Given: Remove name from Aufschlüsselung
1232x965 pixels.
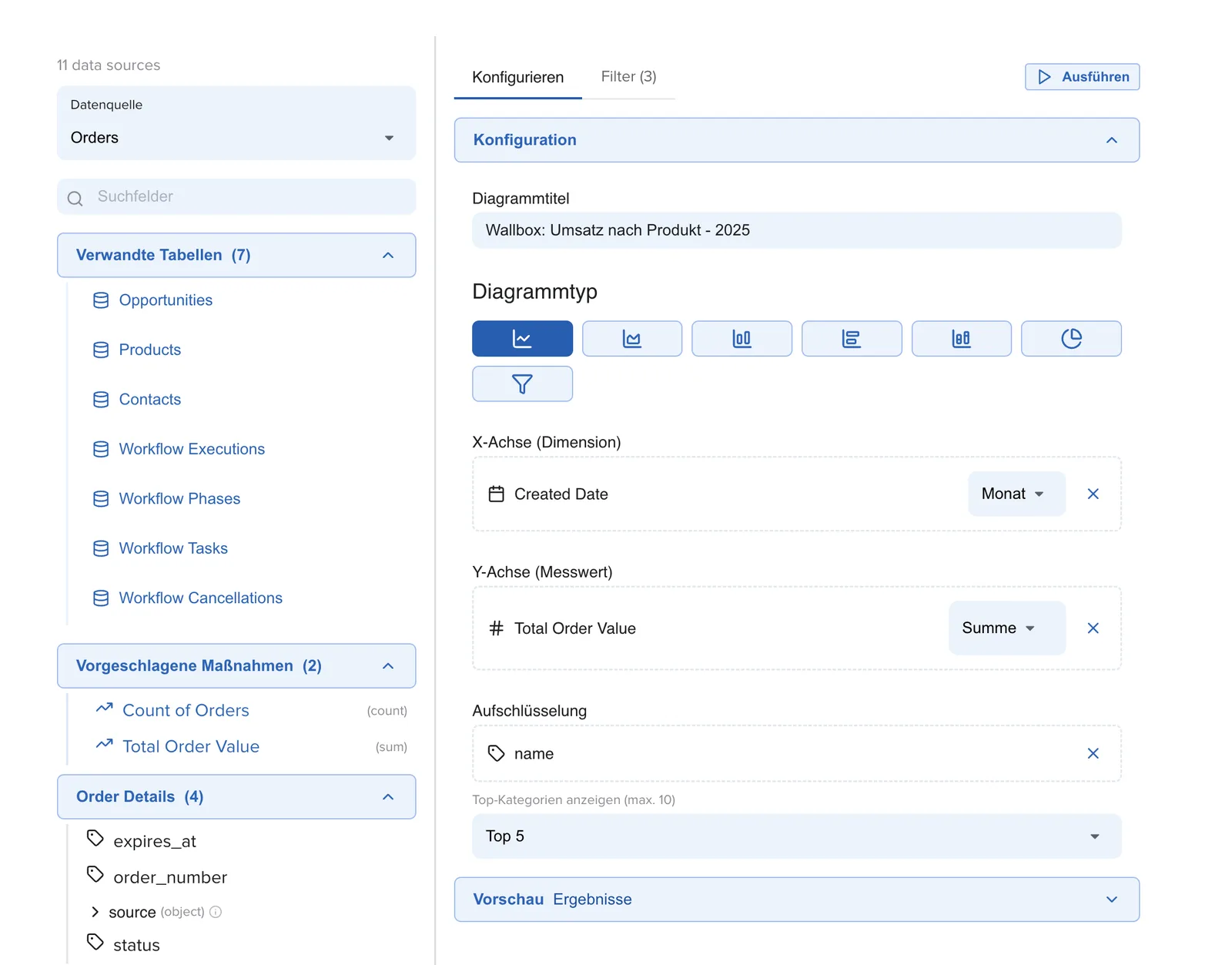Looking at the screenshot, I should pos(1093,753).
